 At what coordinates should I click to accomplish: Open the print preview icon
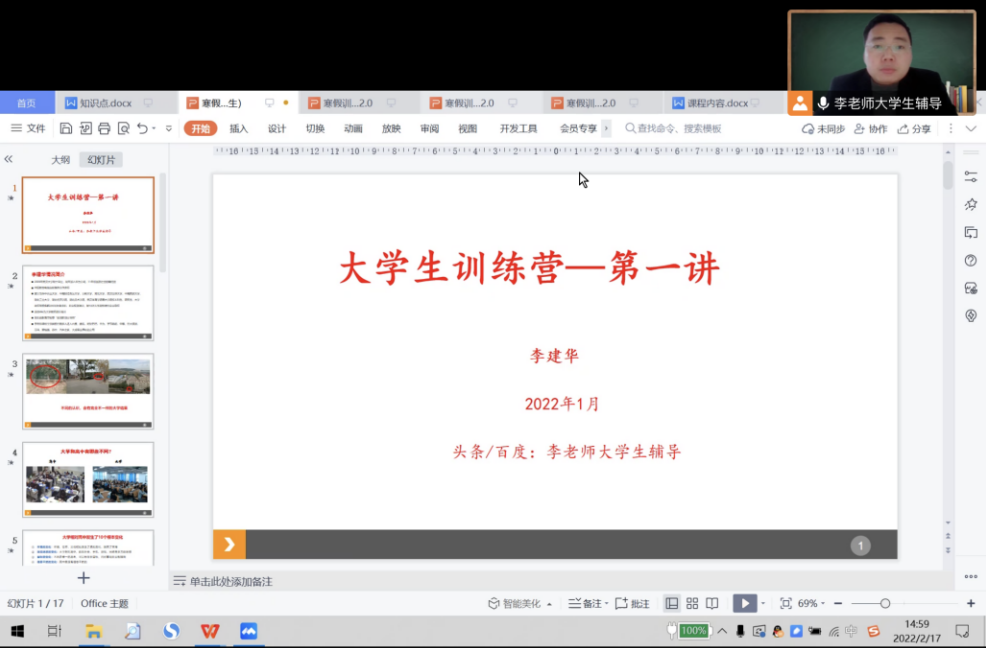123,129
